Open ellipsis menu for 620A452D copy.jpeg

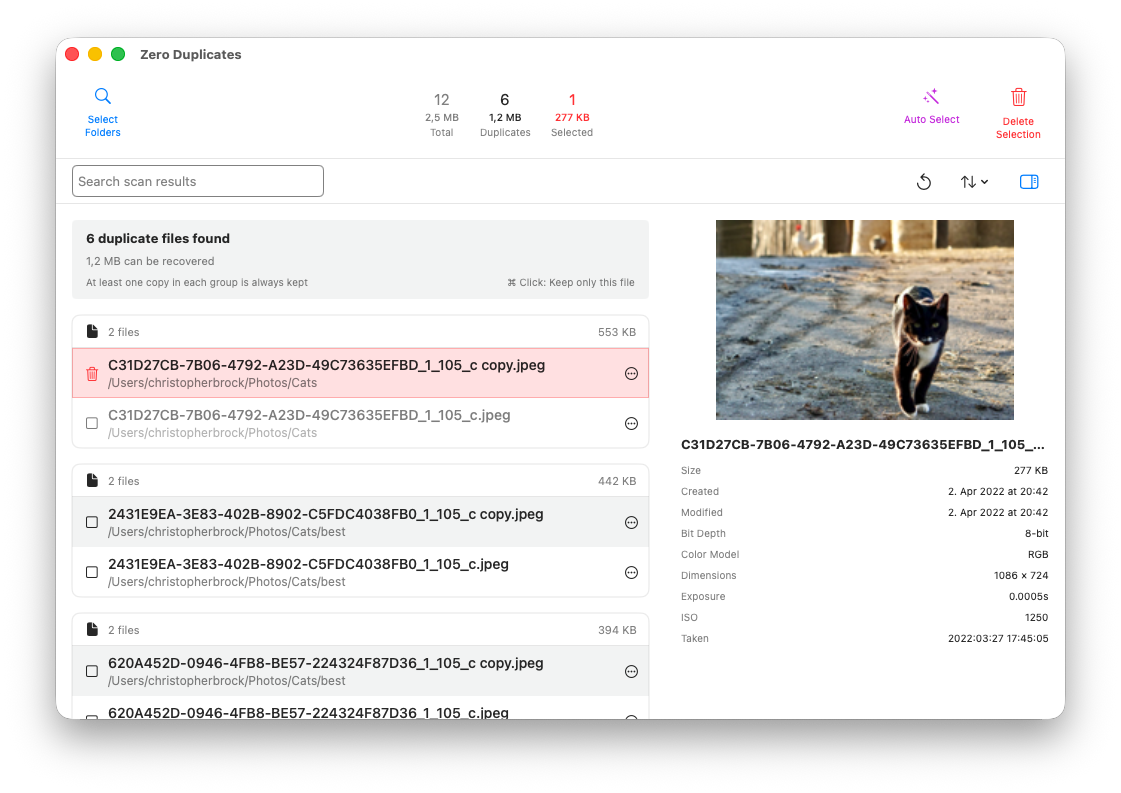tap(631, 672)
